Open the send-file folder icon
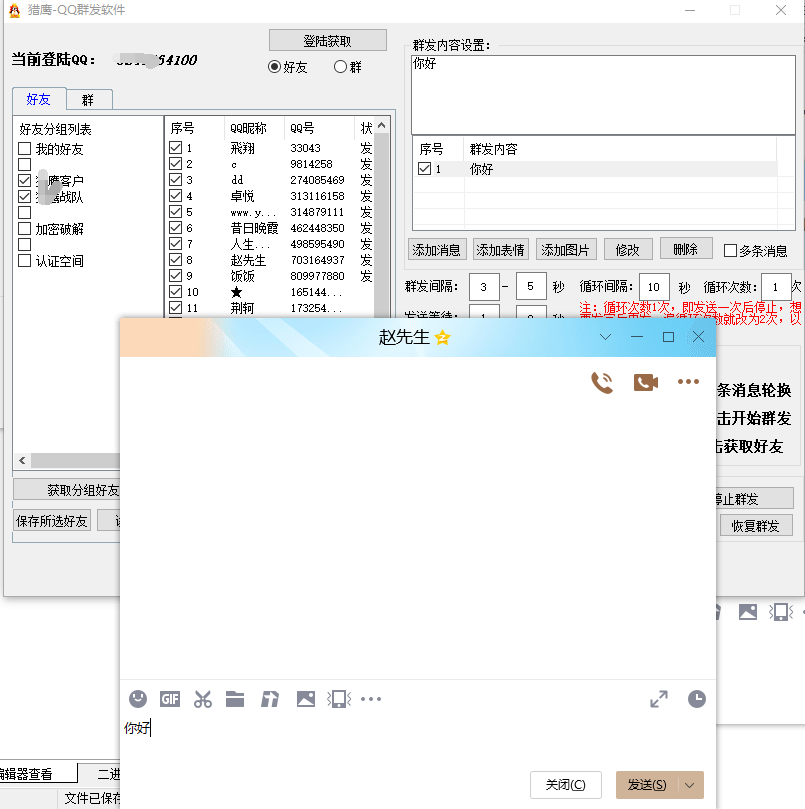Viewport: 805px width, 809px height. pos(235,699)
